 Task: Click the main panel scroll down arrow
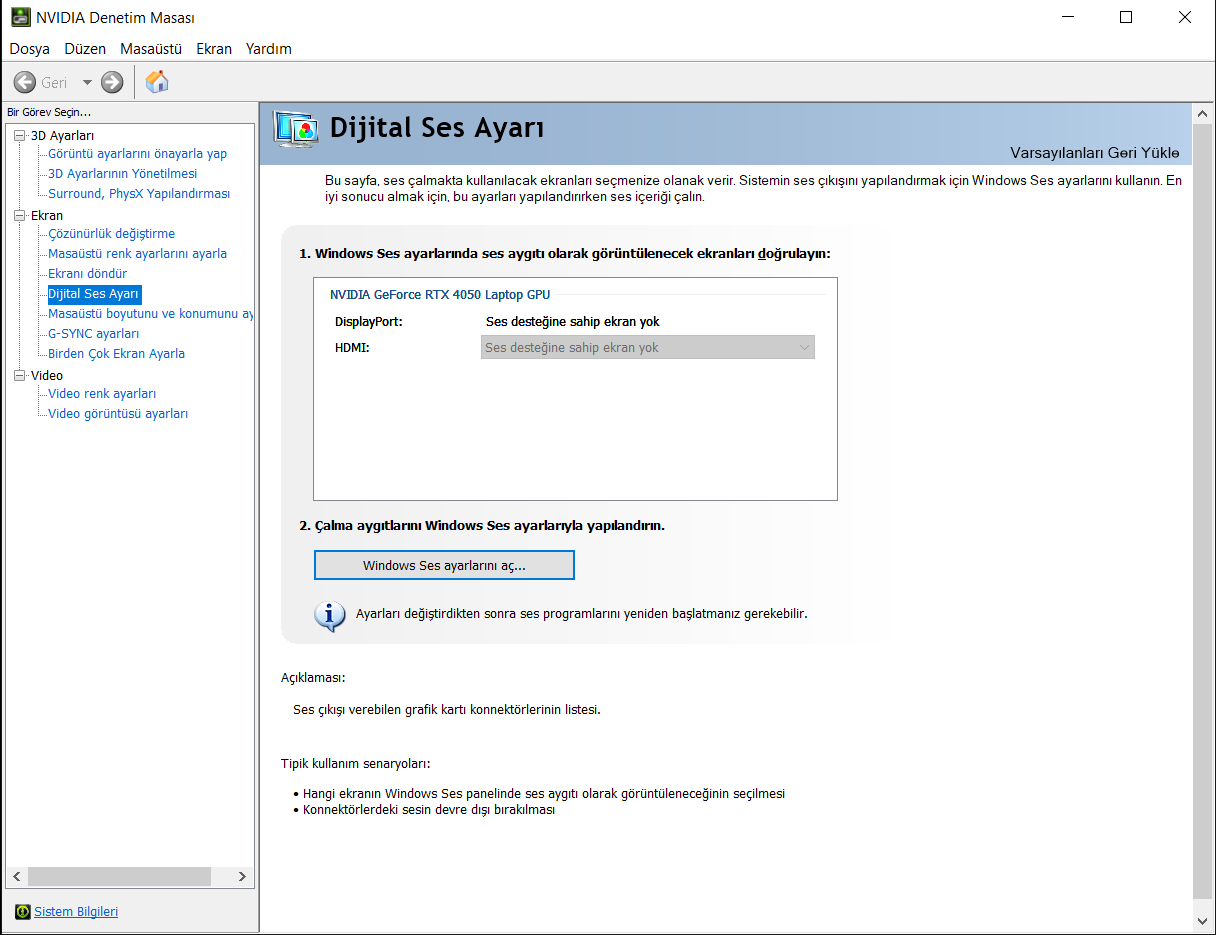pyautogui.click(x=1202, y=920)
